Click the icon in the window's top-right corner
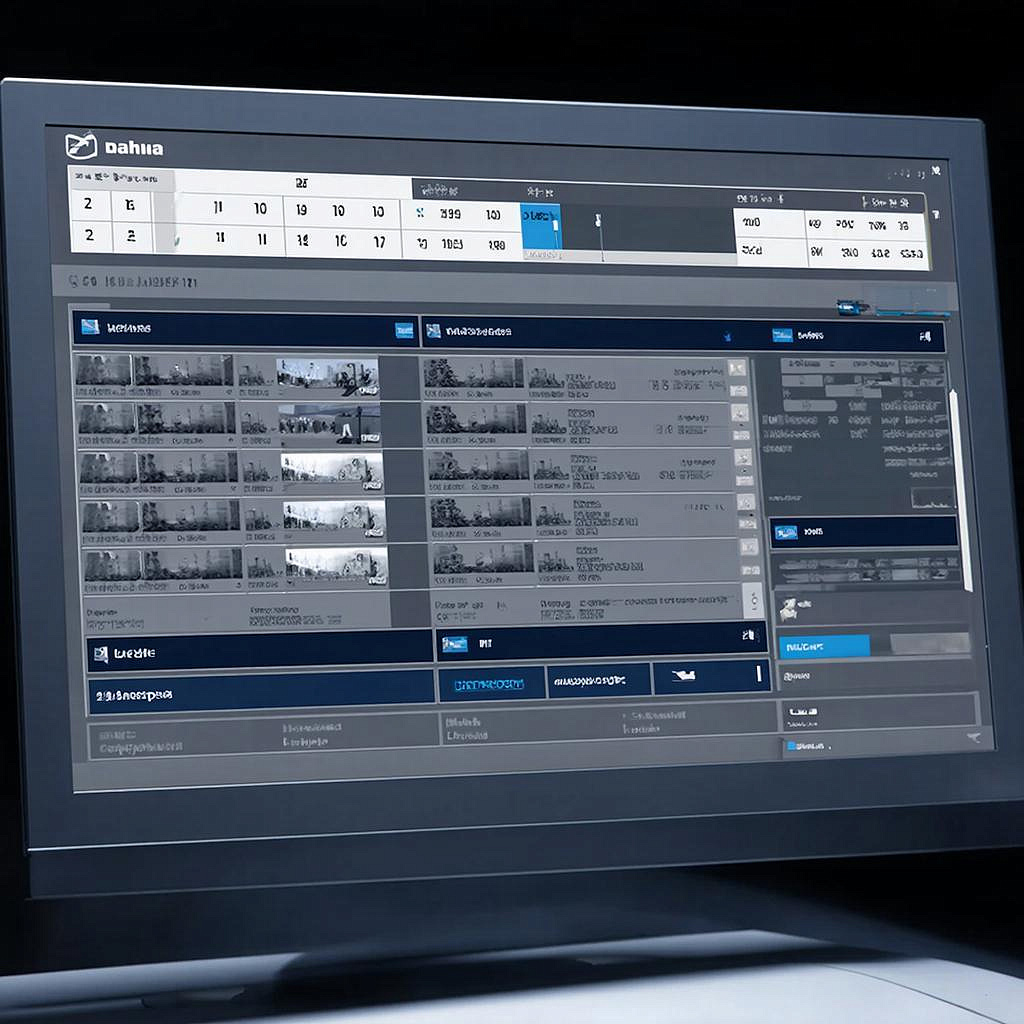 coord(936,171)
